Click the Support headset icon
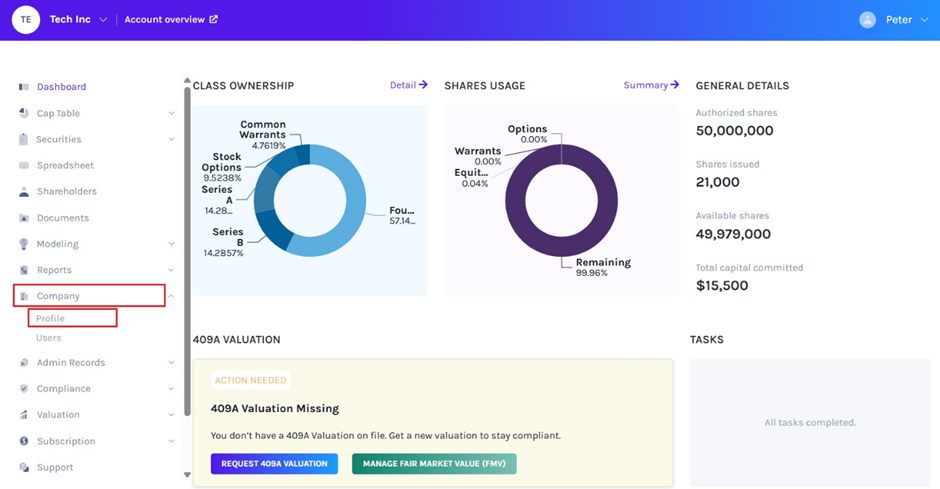 point(24,467)
